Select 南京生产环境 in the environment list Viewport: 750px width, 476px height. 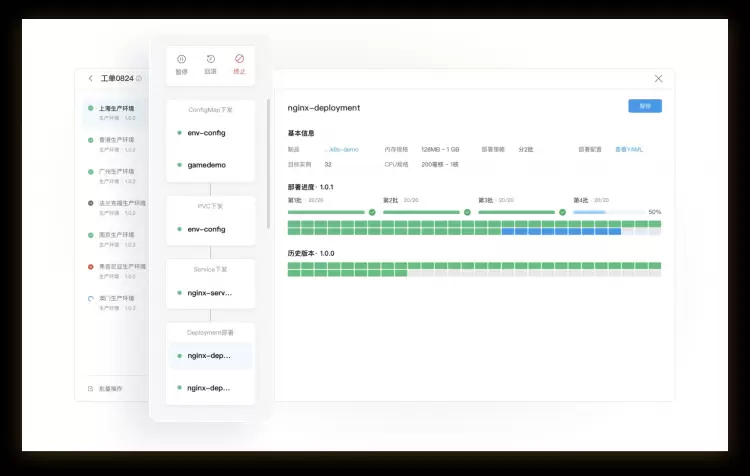(116, 235)
